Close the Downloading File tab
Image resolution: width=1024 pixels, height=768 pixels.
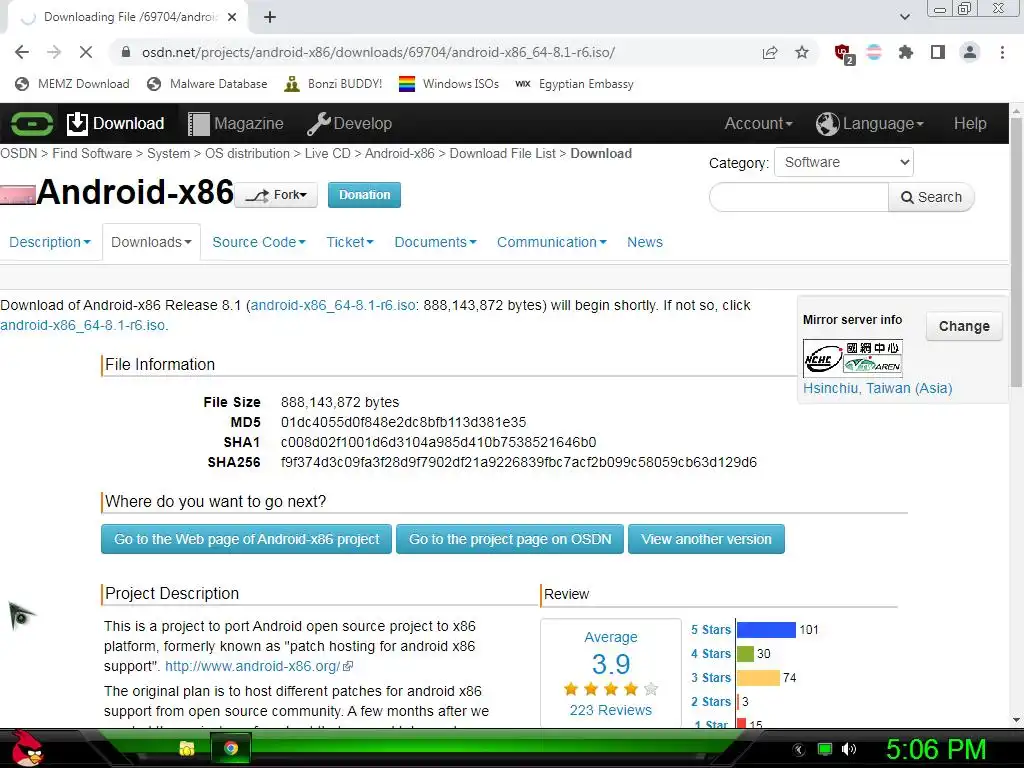[232, 17]
